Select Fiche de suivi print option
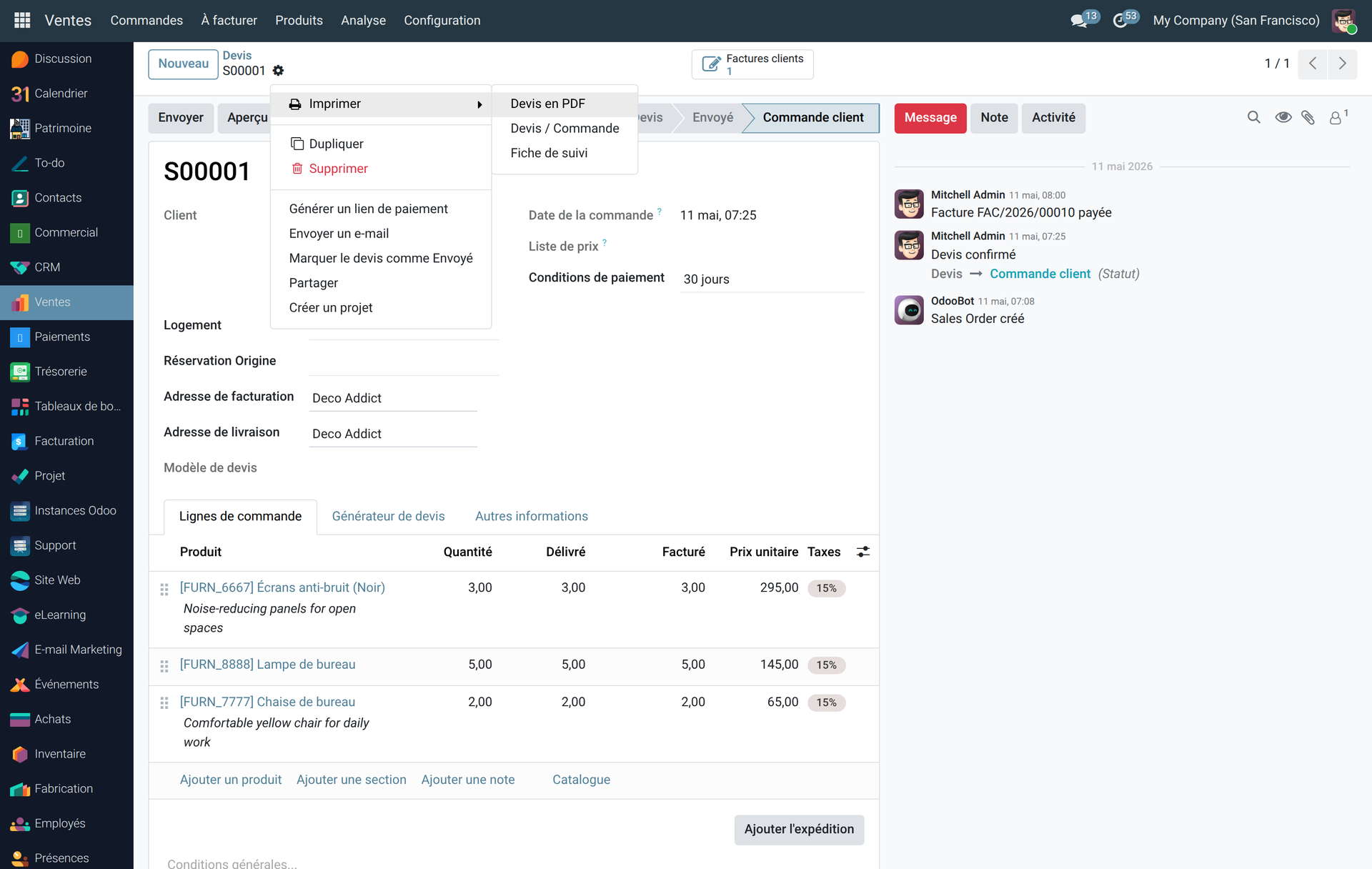 (x=565, y=153)
